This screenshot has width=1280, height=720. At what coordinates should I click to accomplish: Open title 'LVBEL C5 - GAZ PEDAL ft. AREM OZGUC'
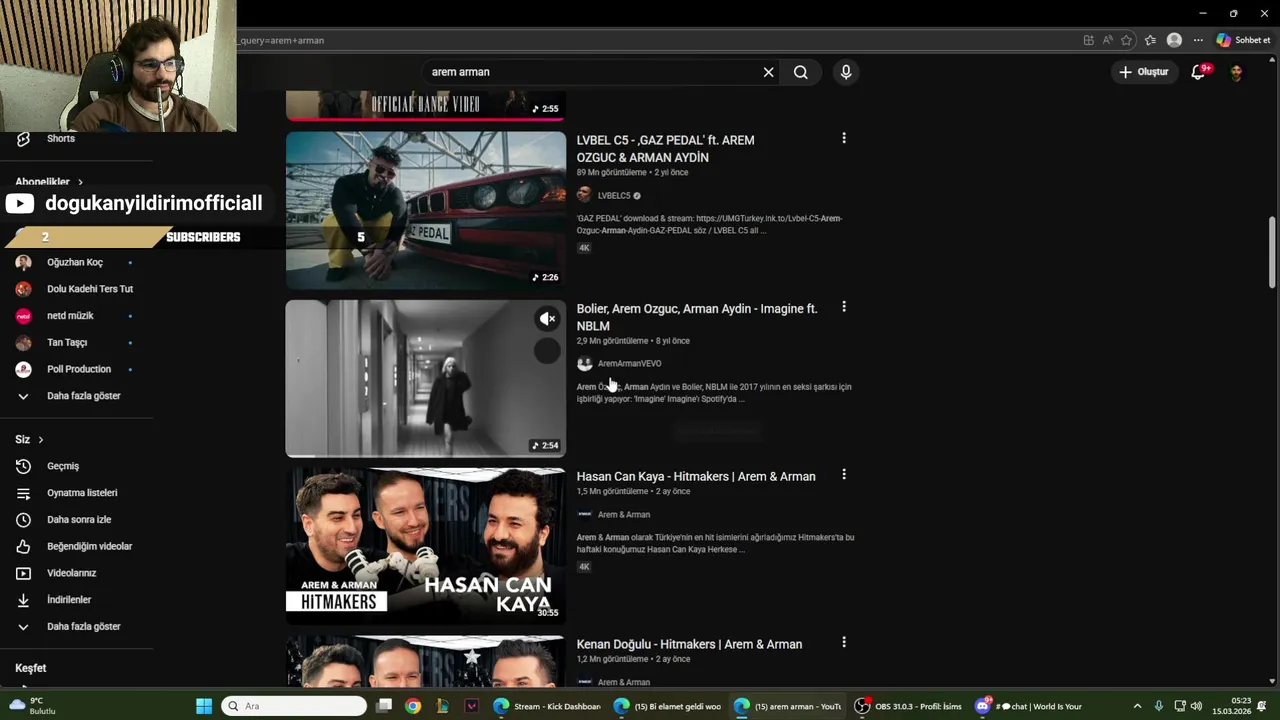666,149
